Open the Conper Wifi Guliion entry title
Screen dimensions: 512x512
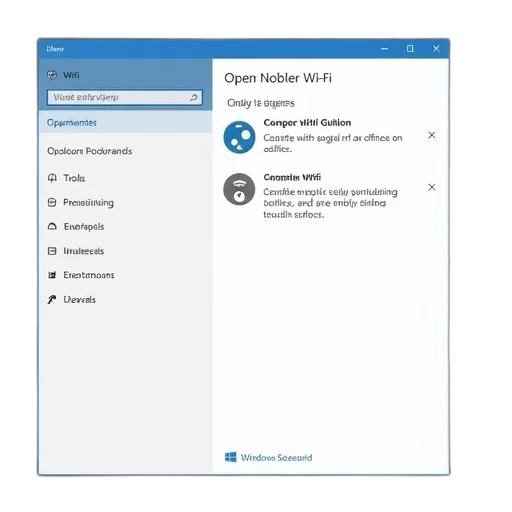click(x=307, y=123)
